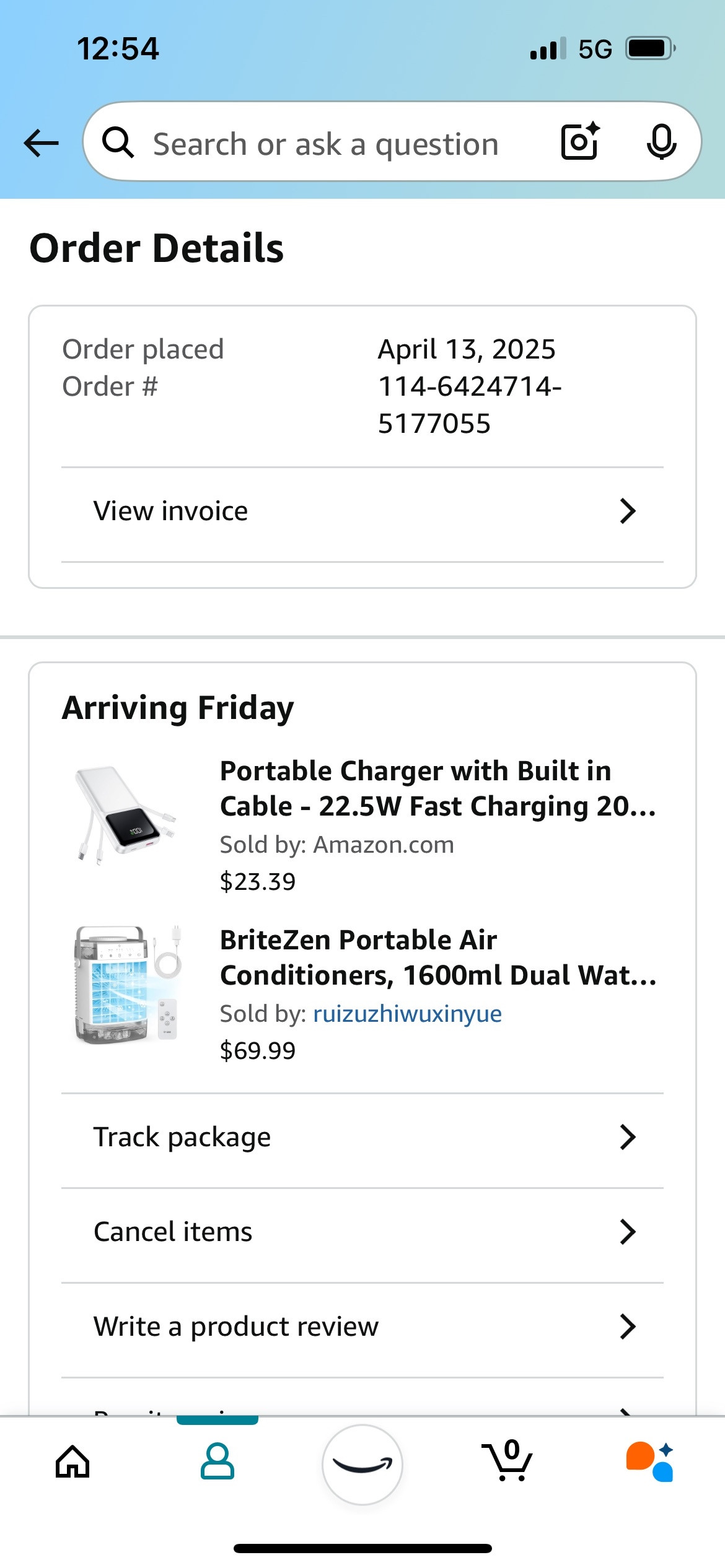
Task: Click the ruizuzhiwuxinyue seller link
Action: click(407, 1014)
